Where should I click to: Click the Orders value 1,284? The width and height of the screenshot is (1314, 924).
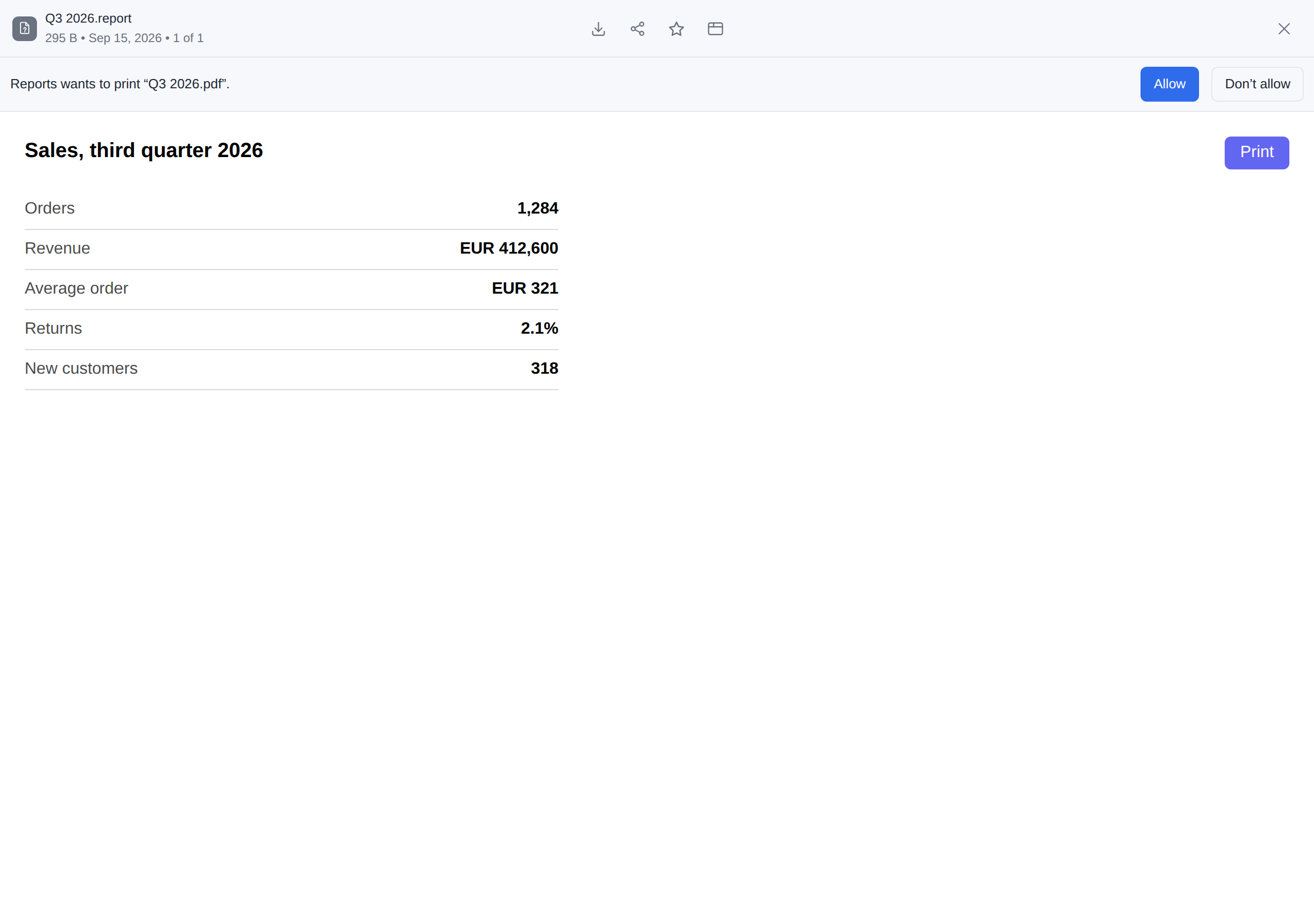click(537, 208)
